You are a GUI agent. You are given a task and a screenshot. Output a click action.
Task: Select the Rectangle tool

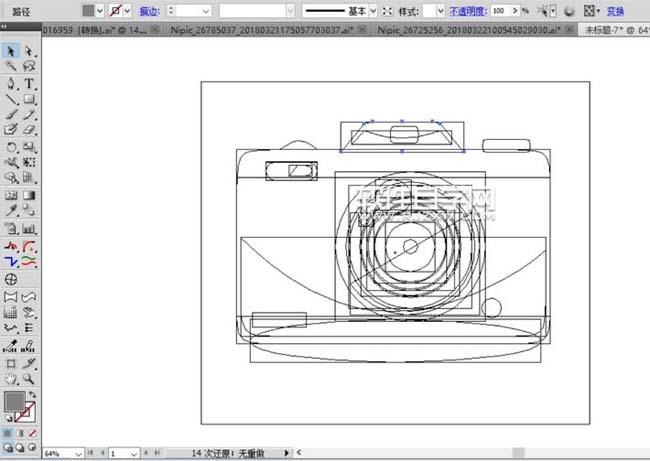tap(29, 99)
